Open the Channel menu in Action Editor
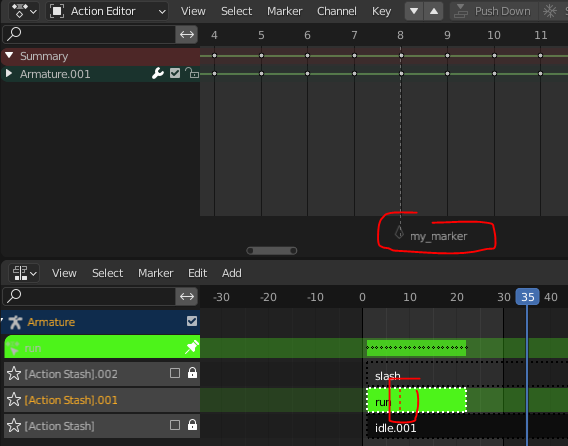Image resolution: width=568 pixels, height=446 pixels. click(337, 12)
